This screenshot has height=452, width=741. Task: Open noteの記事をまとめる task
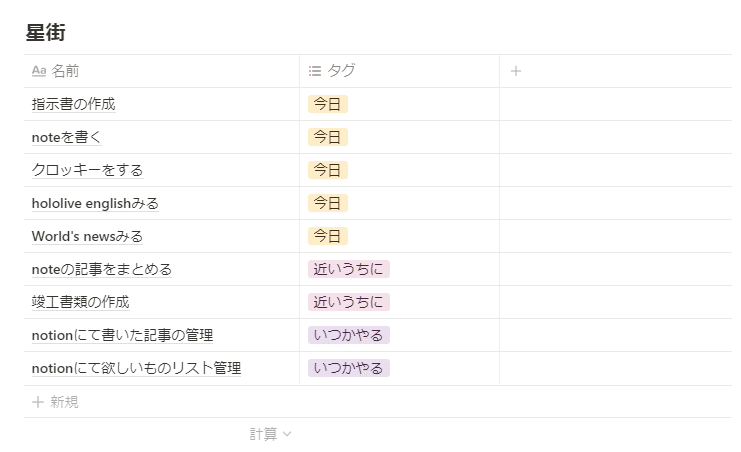click(x=102, y=269)
